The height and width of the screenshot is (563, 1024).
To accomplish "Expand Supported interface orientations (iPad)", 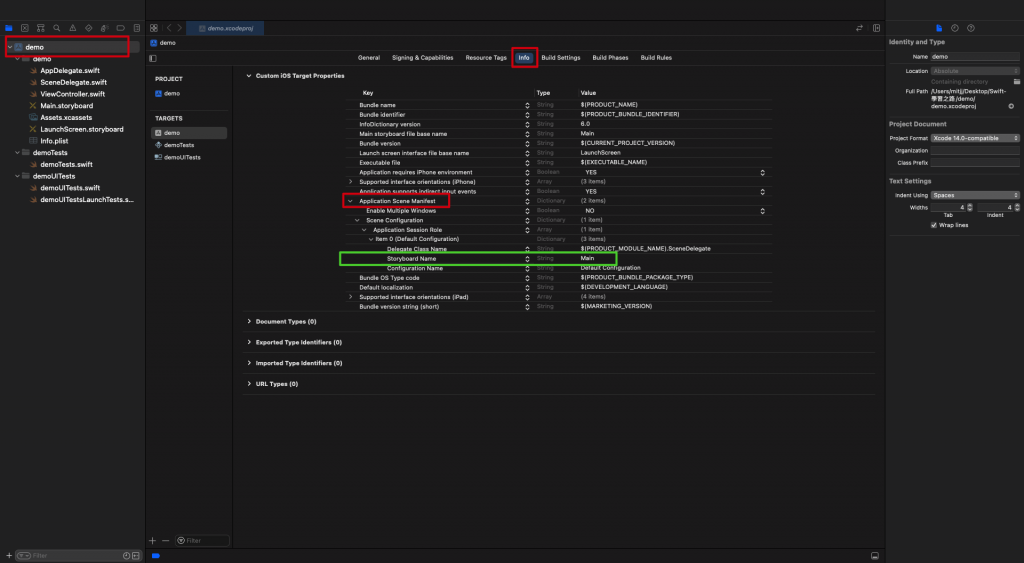I will 350,297.
